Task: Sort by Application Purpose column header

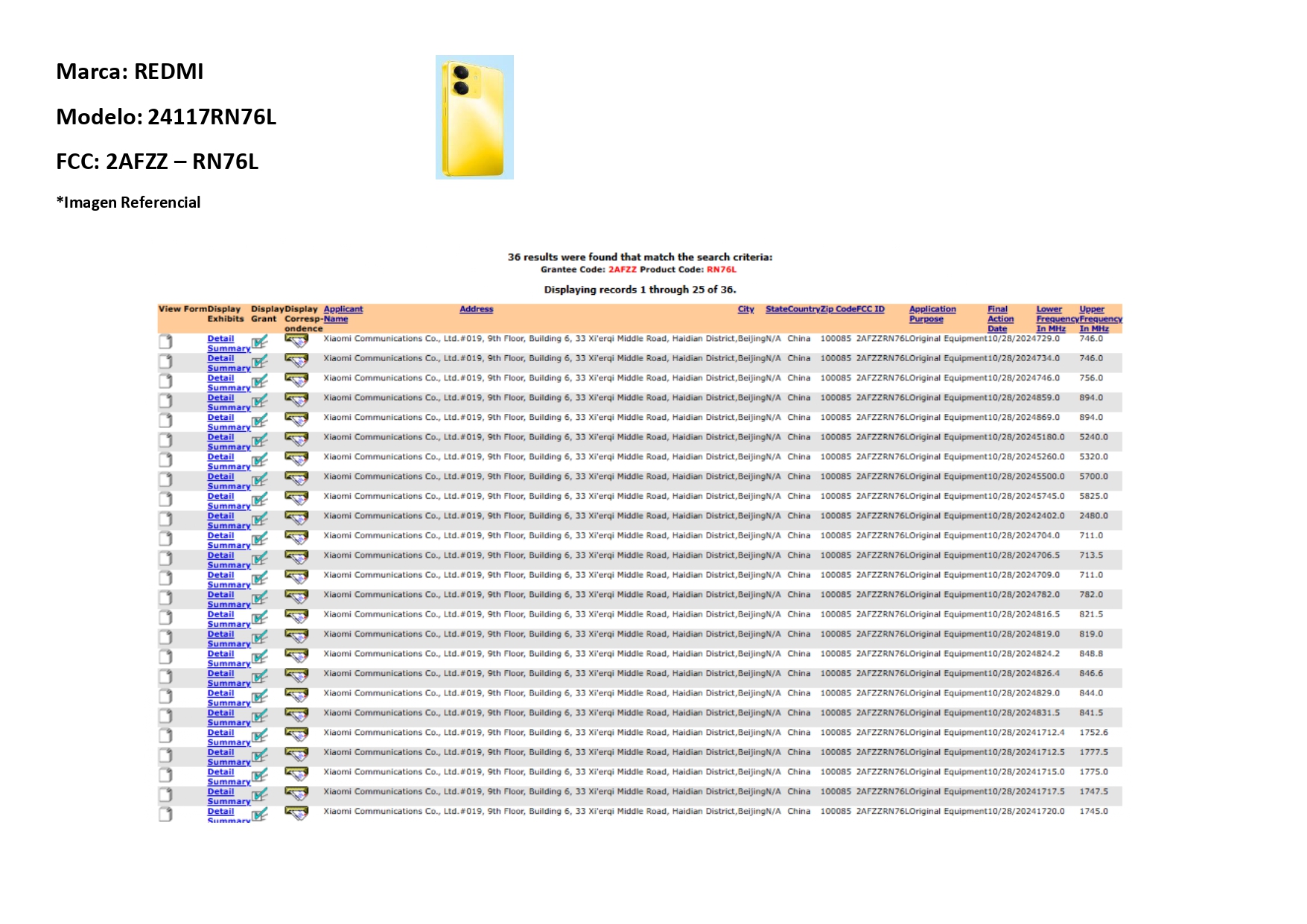Action: 932,314
